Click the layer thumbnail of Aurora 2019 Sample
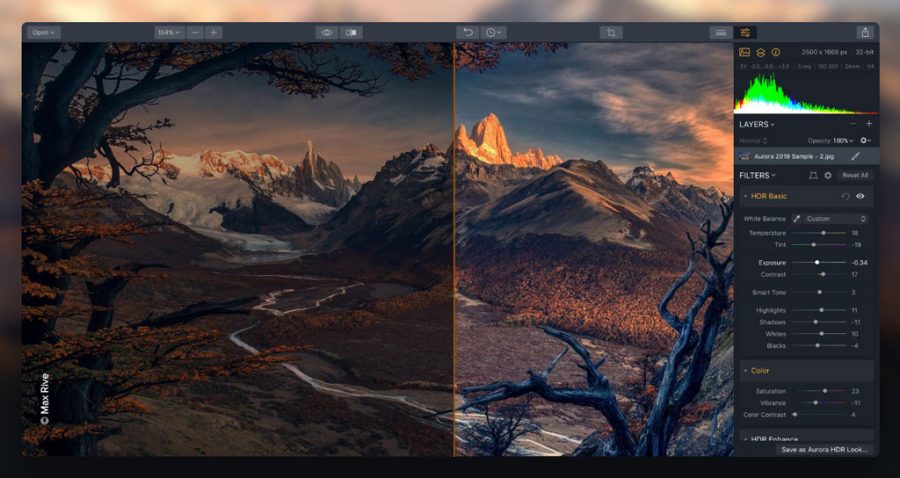 click(x=745, y=156)
